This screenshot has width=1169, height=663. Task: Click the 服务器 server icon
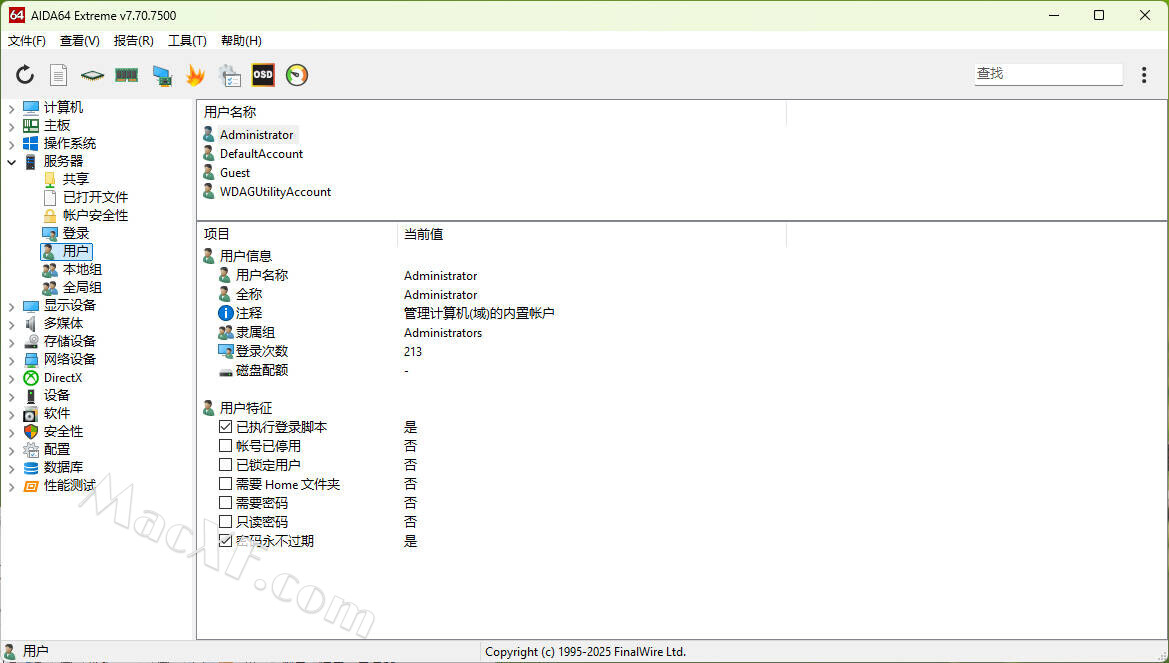[x=31, y=161]
